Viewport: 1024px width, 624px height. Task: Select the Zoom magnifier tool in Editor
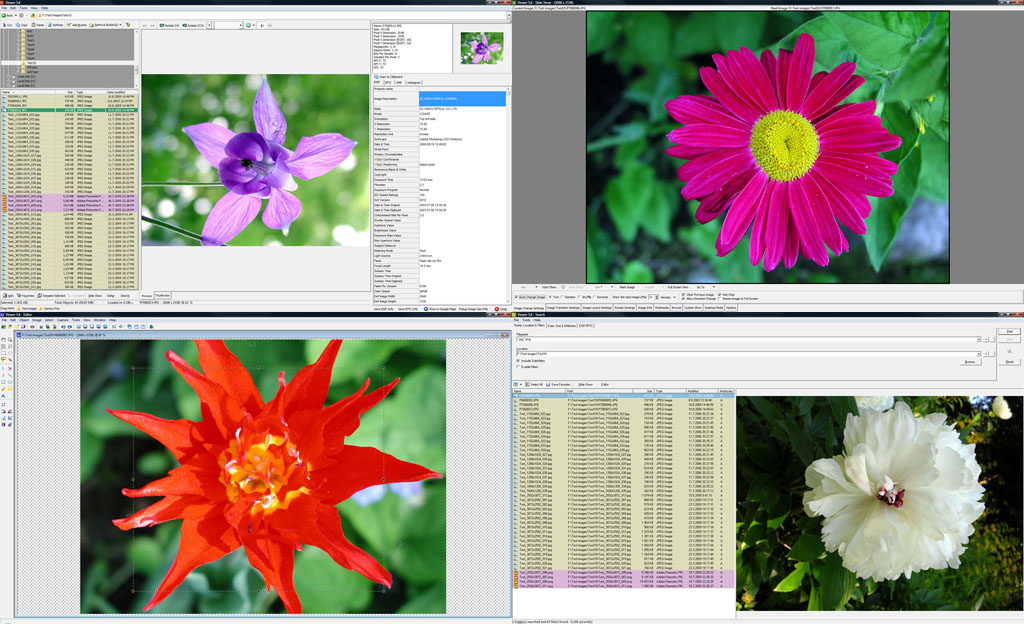pyautogui.click(x=10, y=340)
